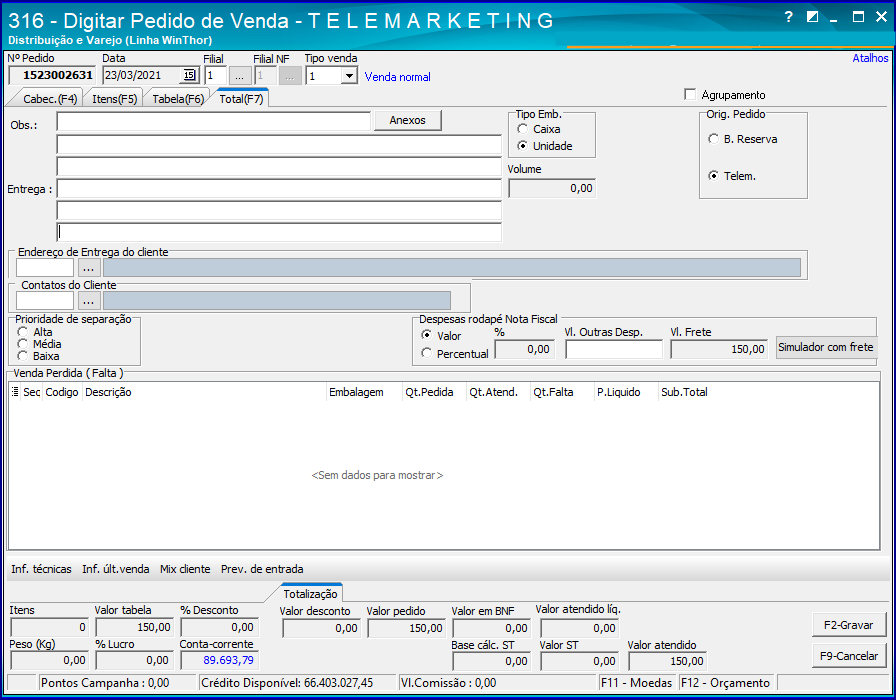This screenshot has width=896, height=700.
Task: Click the Venda normal label
Action: (398, 77)
